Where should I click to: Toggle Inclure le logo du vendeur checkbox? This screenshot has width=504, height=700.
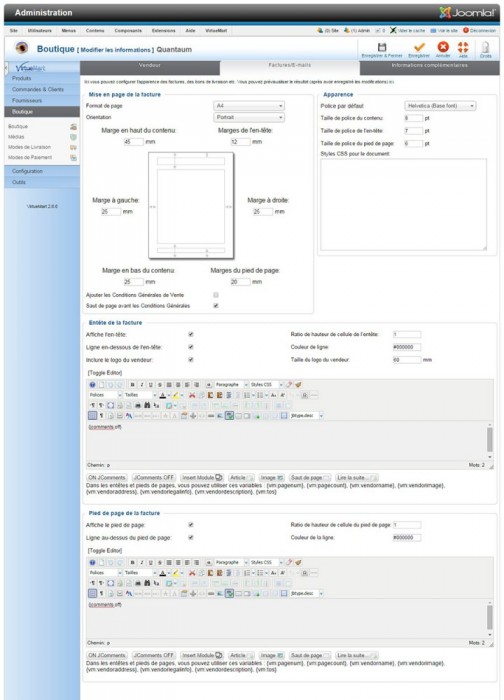coord(191,360)
